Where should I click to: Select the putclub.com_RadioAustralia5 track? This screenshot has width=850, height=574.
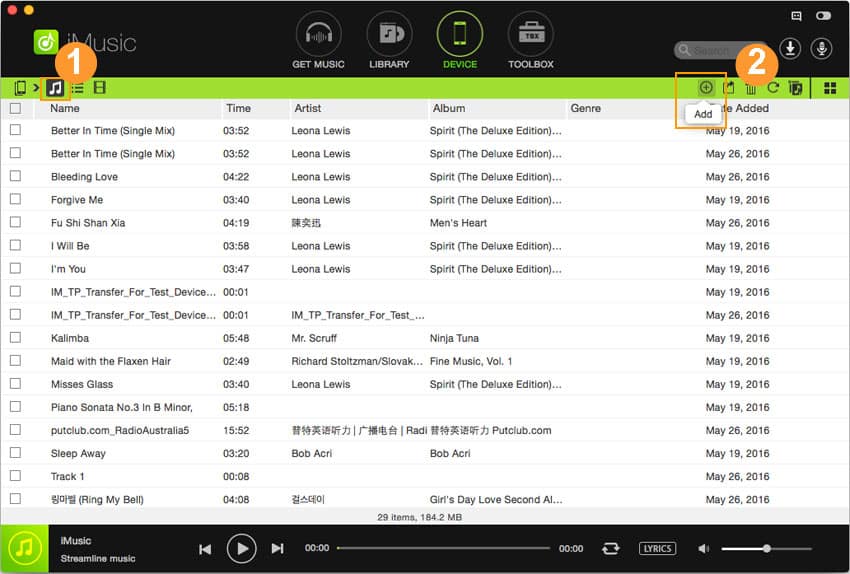(x=120, y=430)
